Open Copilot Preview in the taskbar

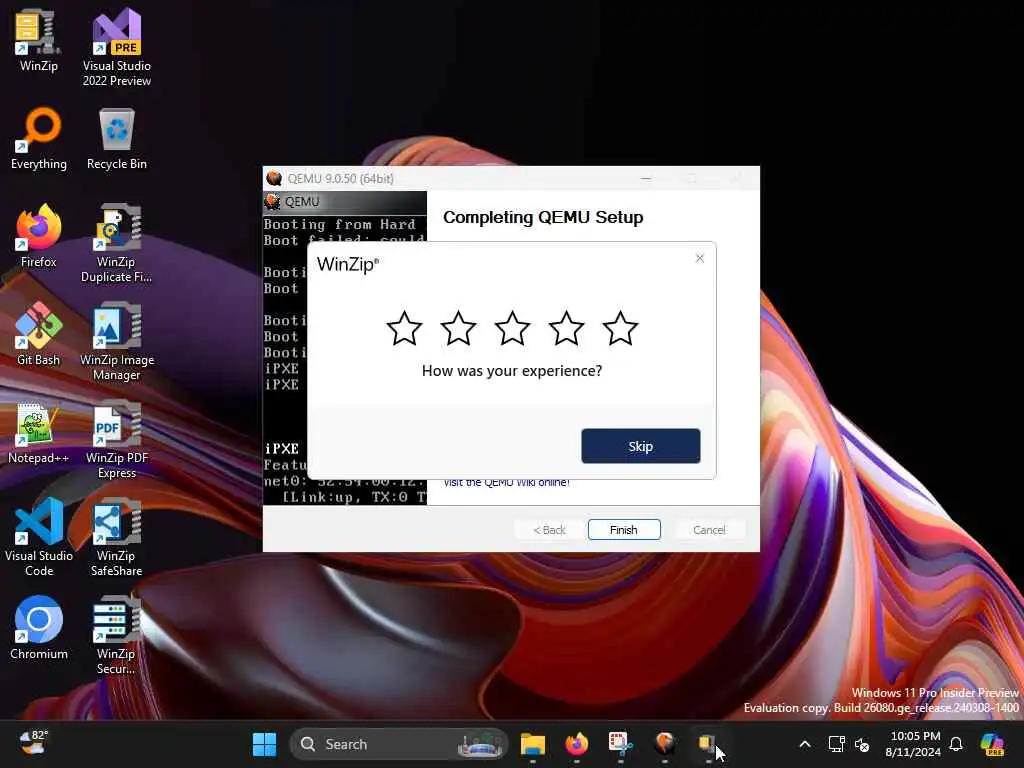coord(992,744)
